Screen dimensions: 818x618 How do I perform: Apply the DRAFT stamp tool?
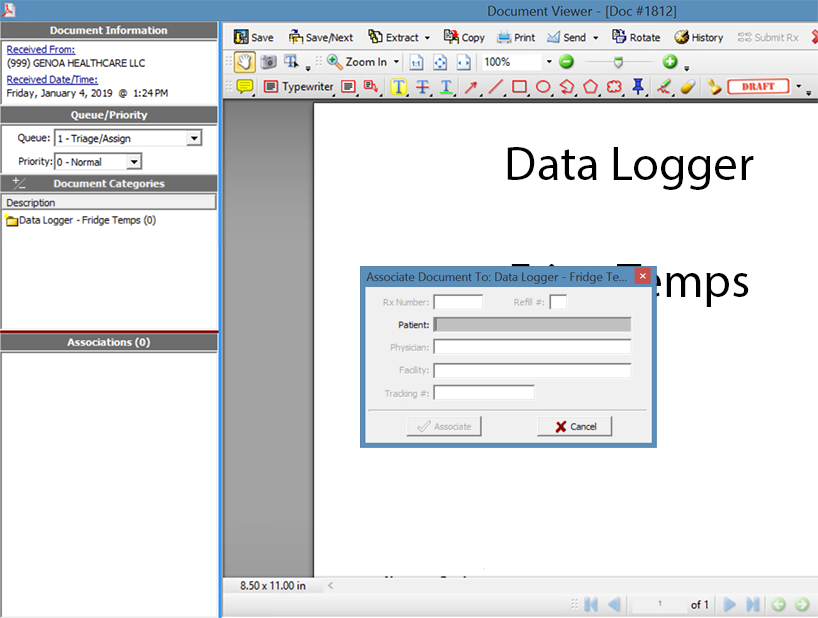point(758,87)
